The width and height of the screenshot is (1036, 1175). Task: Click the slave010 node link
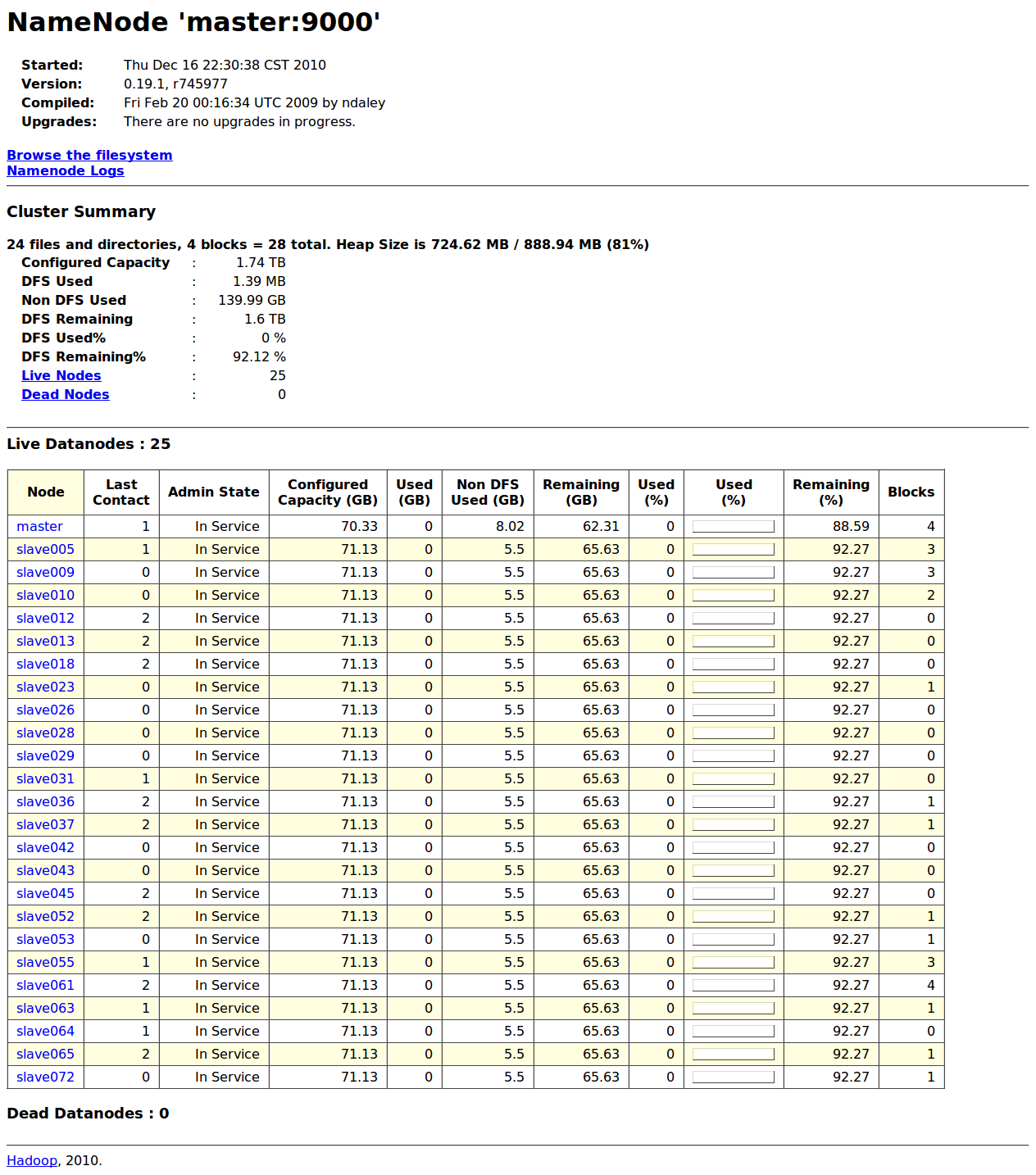point(45,595)
